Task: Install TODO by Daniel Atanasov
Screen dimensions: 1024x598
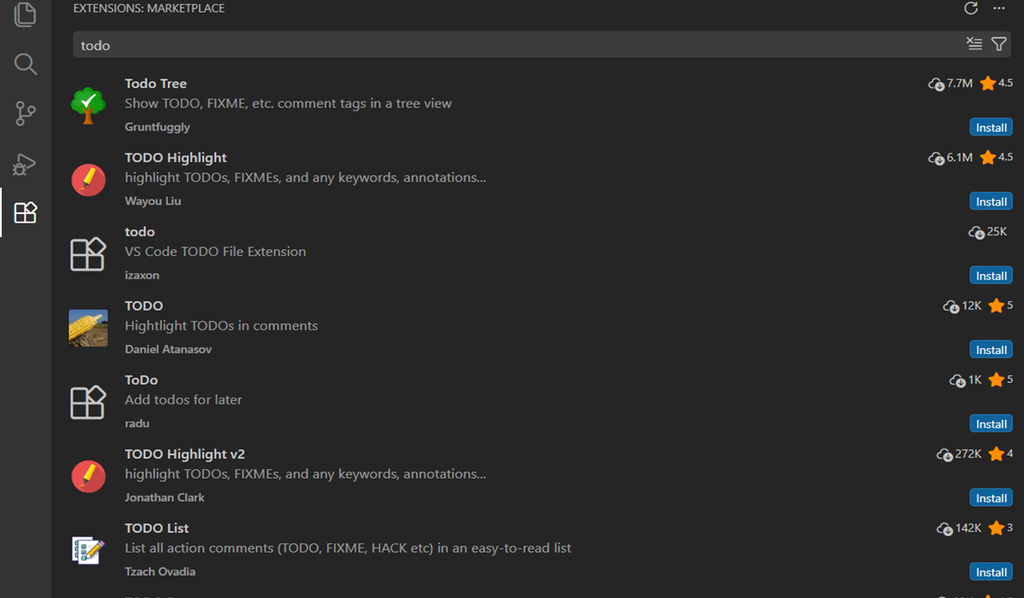Action: 991,350
